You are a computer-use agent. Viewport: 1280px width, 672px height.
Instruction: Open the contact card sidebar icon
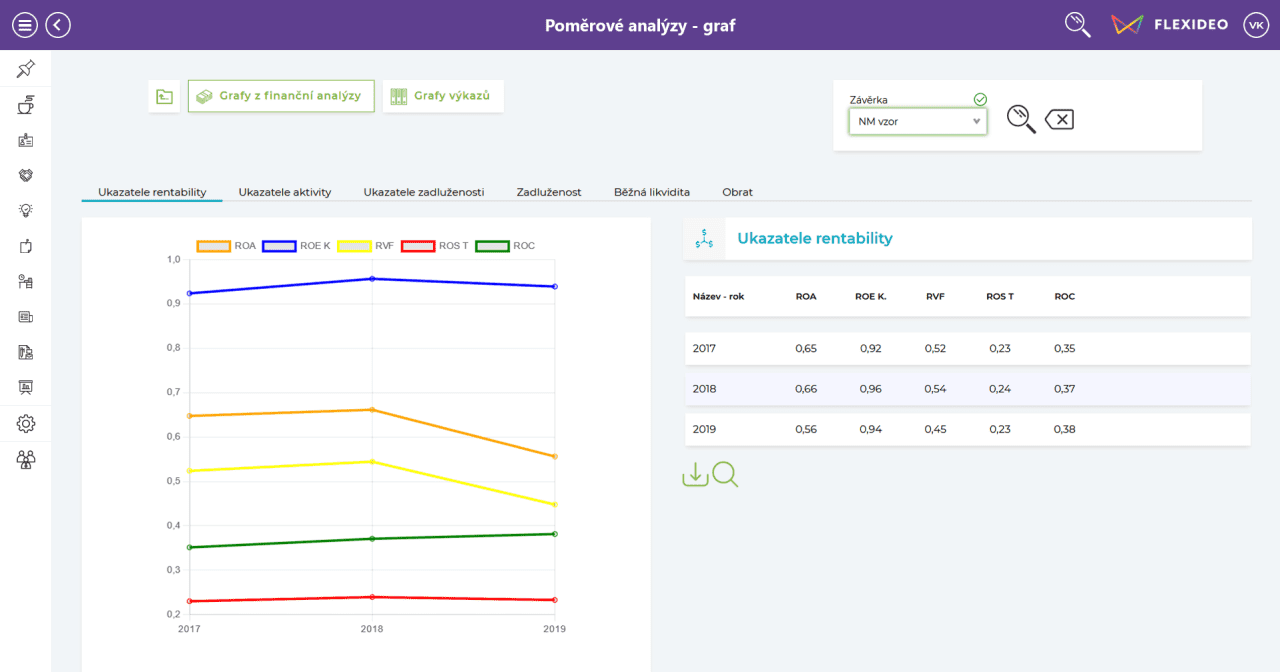coord(26,140)
